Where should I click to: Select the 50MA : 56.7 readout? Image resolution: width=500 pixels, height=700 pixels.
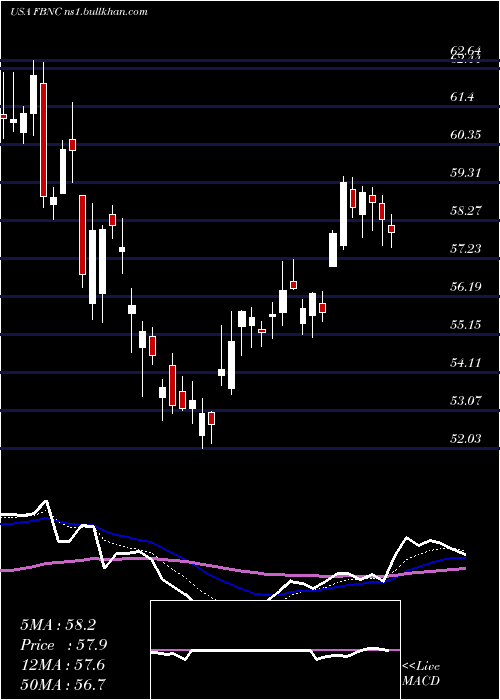click(63, 684)
